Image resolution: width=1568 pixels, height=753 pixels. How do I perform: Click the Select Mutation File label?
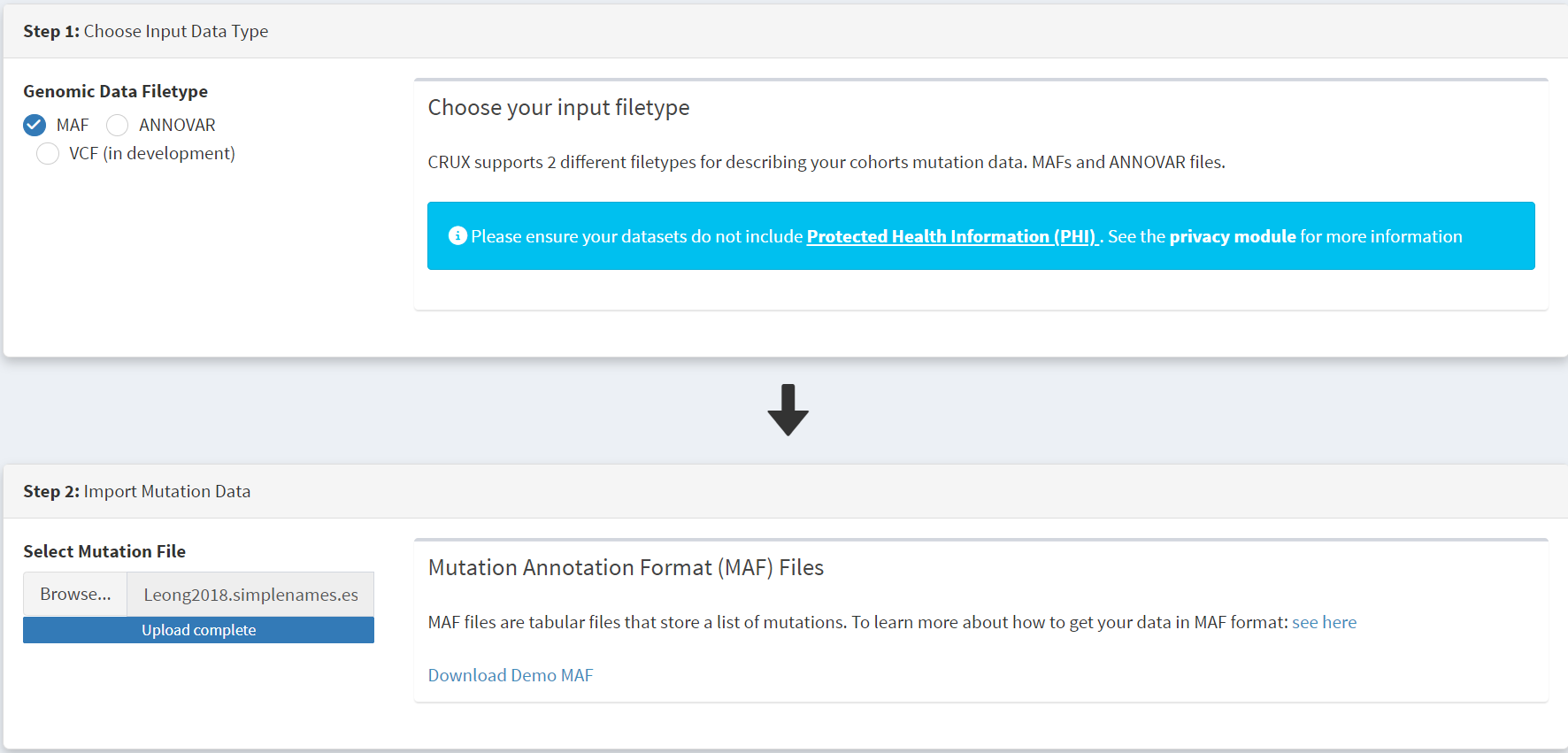[x=104, y=551]
